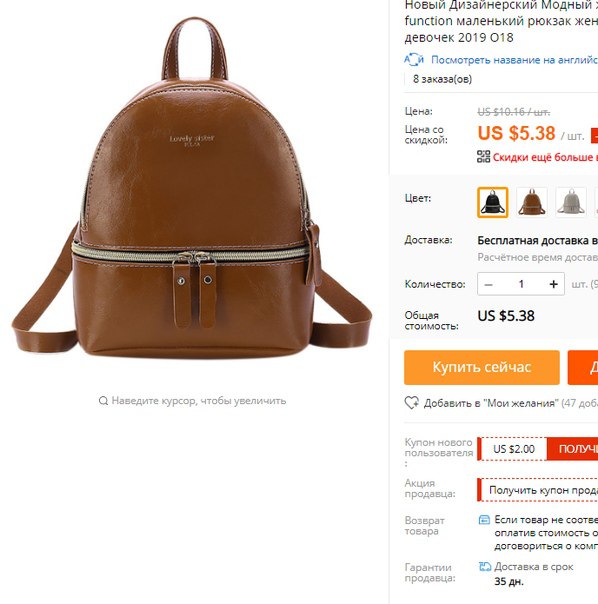
Task: Select the gray backpack color option
Action: [571, 203]
